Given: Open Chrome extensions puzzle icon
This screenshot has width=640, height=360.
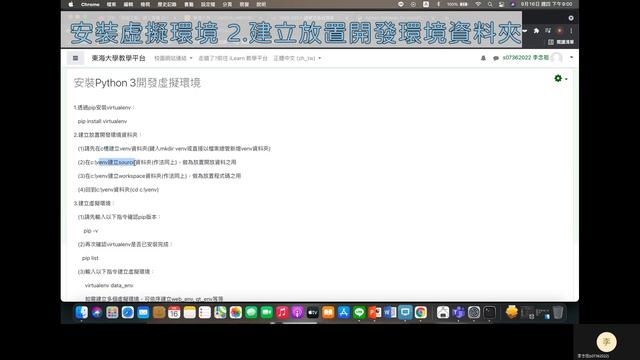Looking at the screenshot, I should 536,31.
